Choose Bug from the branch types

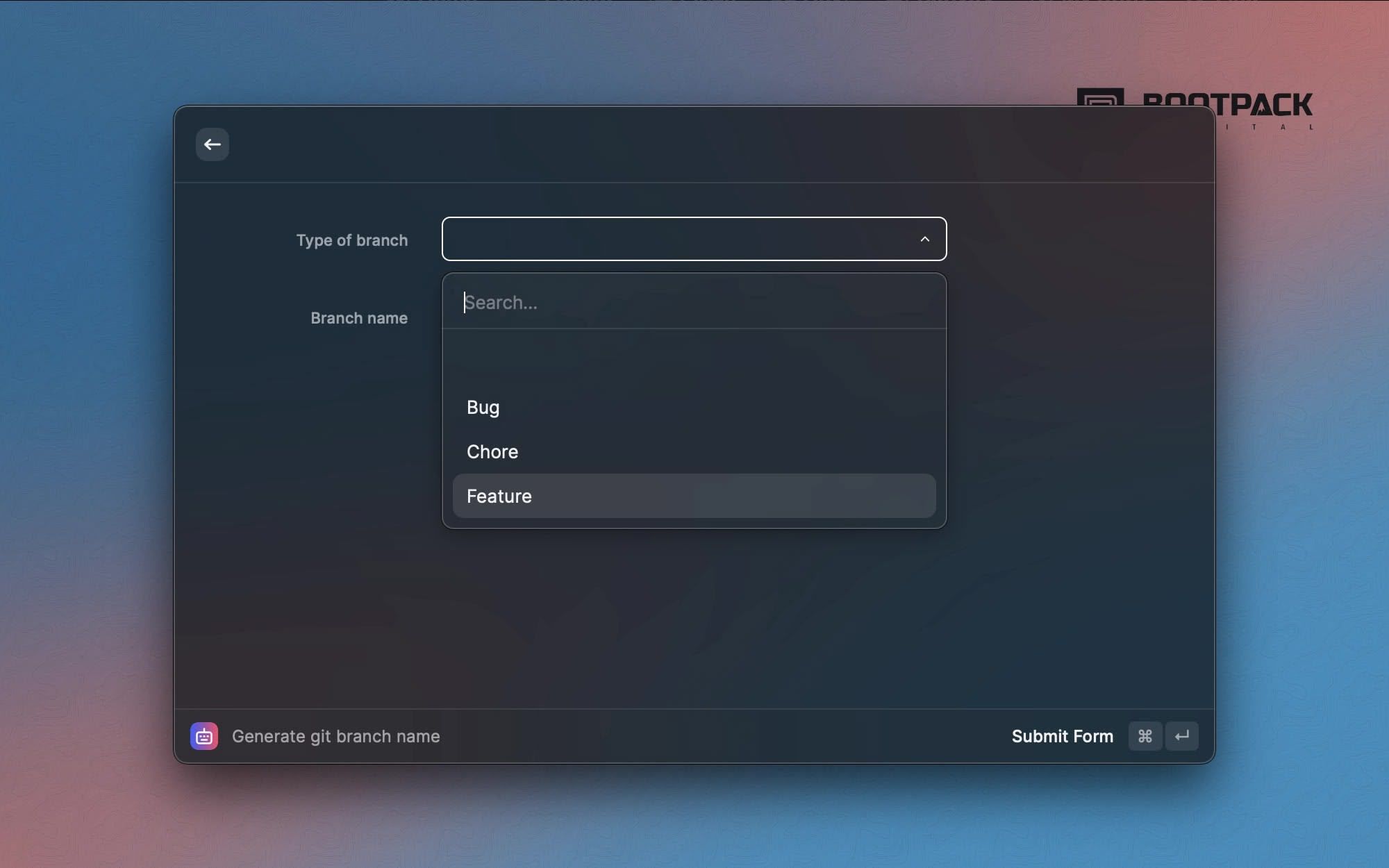[483, 408]
